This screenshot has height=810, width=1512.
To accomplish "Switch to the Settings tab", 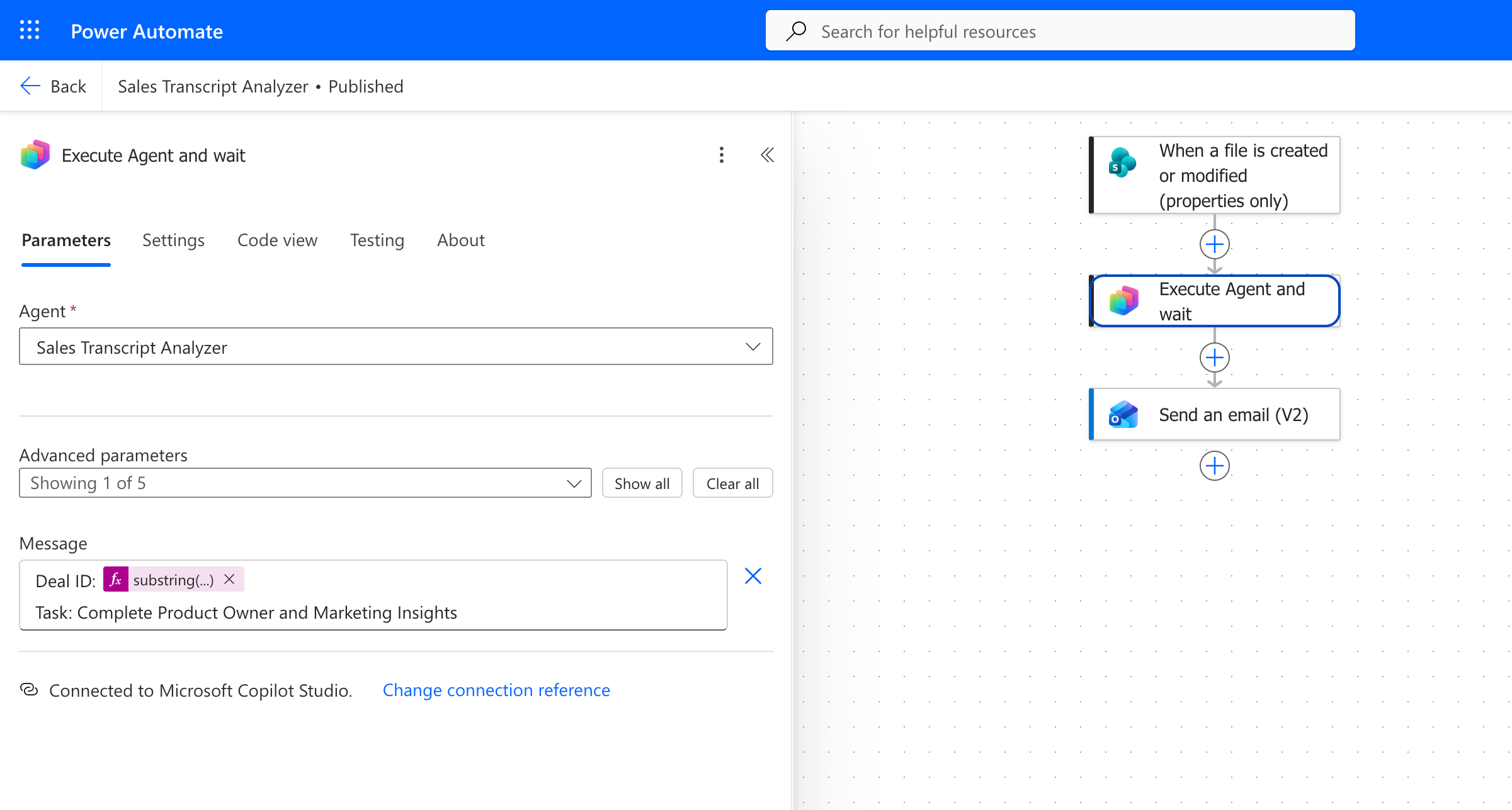I will [173, 240].
